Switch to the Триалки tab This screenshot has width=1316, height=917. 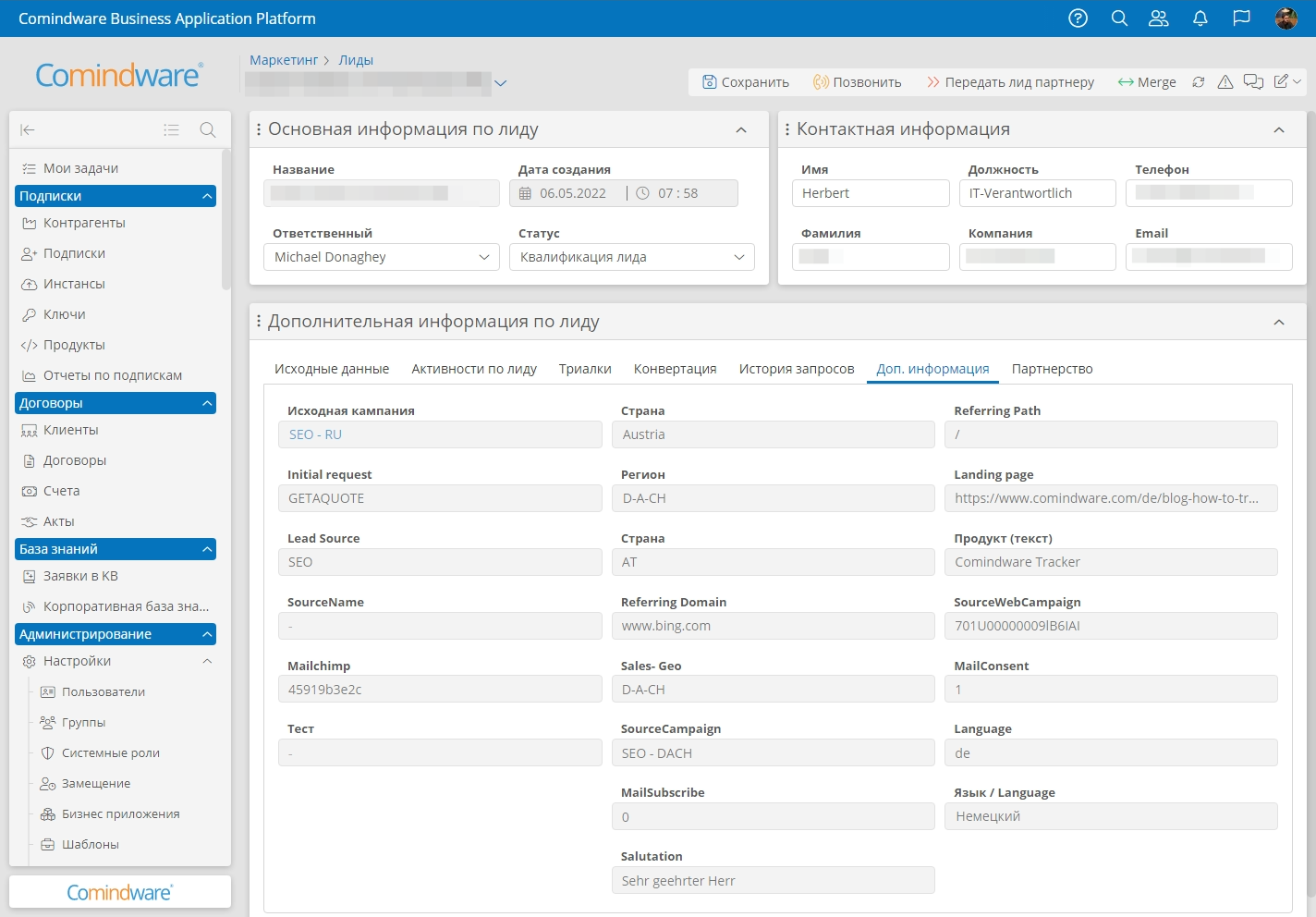click(585, 368)
